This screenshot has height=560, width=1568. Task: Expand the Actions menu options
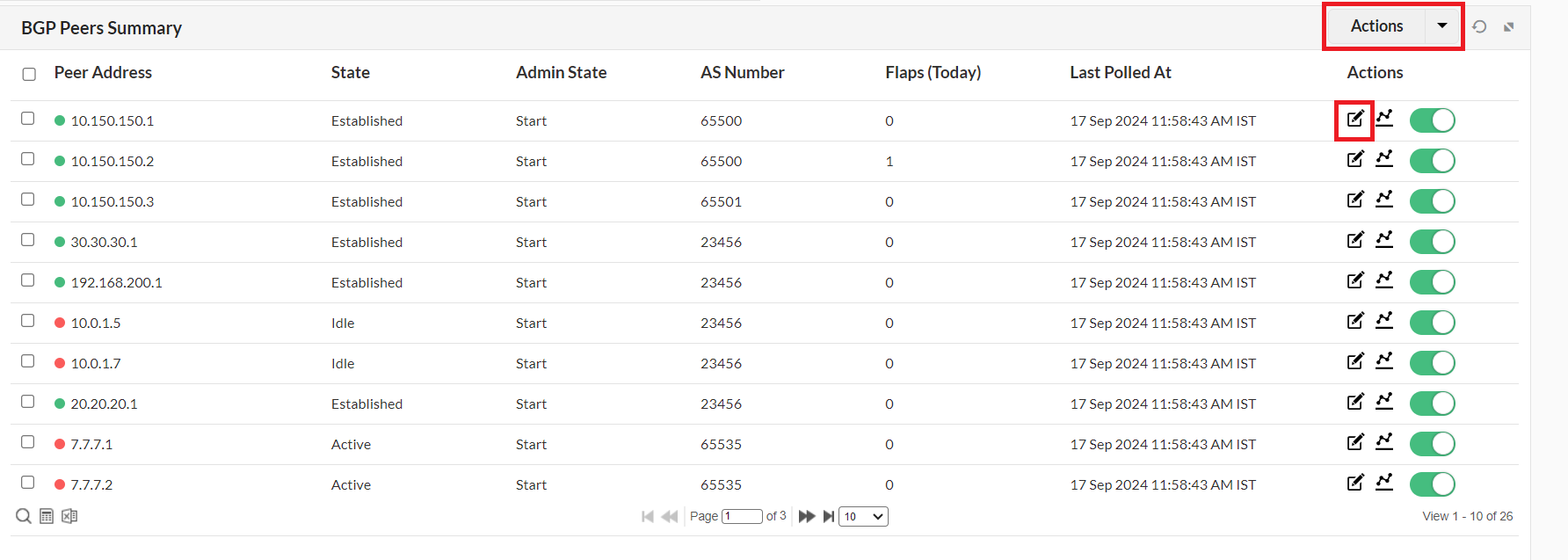pos(1442,25)
